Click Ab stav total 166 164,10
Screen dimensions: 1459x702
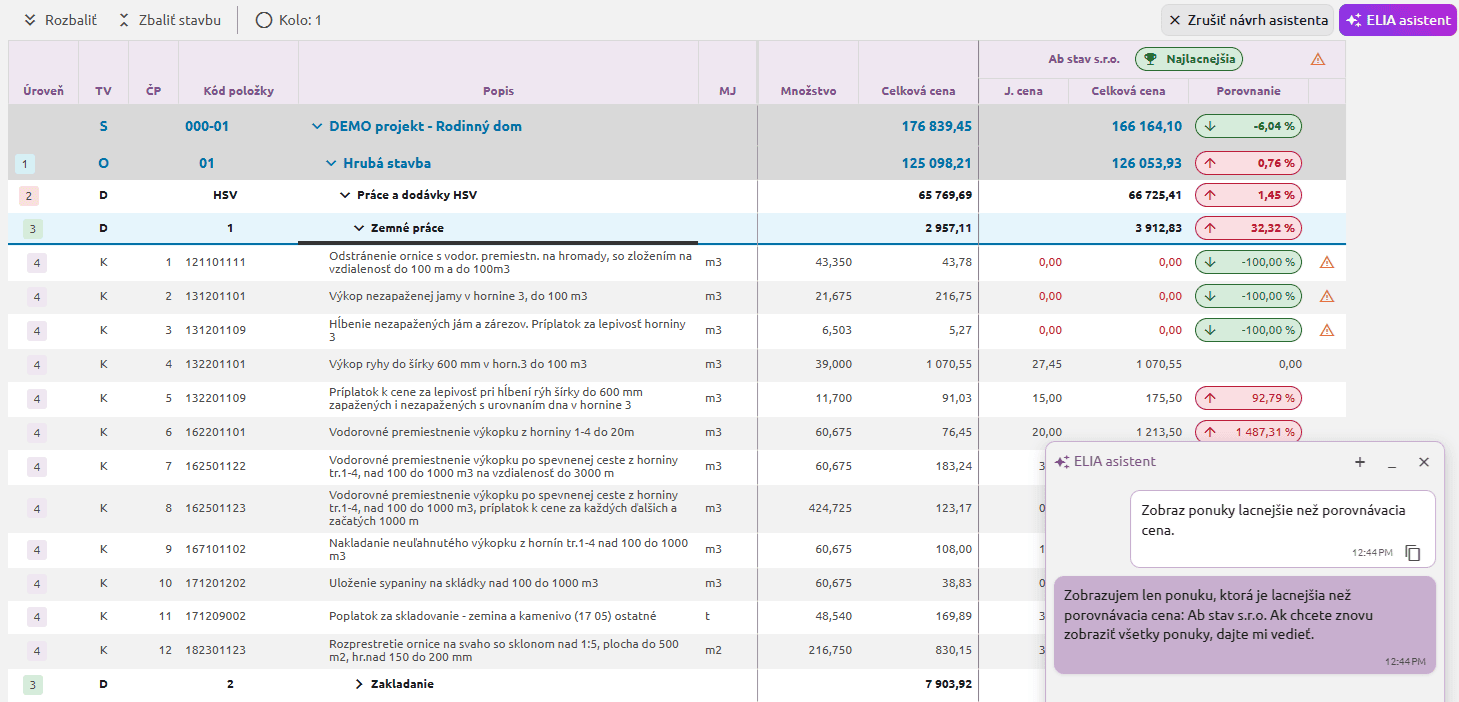pos(1146,126)
